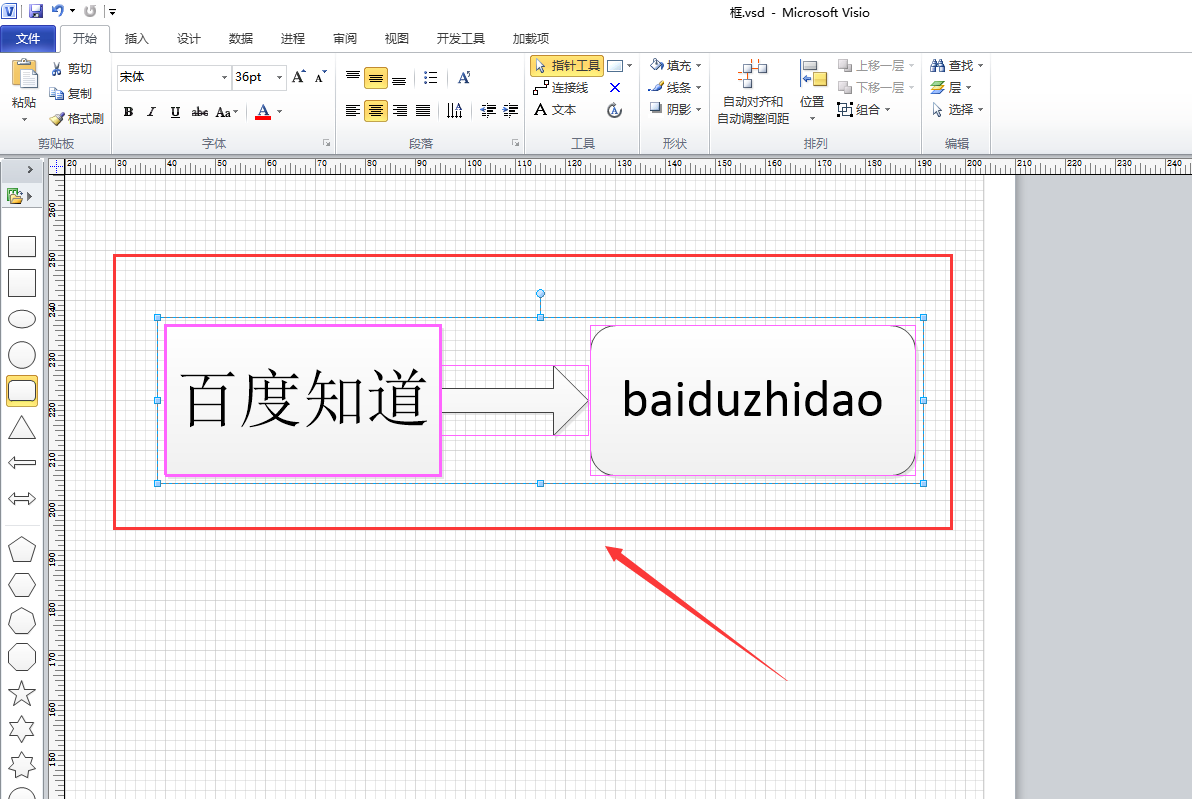Image resolution: width=1192 pixels, height=799 pixels.
Task: Open the 位置 (Position) menu
Action: tap(812, 90)
